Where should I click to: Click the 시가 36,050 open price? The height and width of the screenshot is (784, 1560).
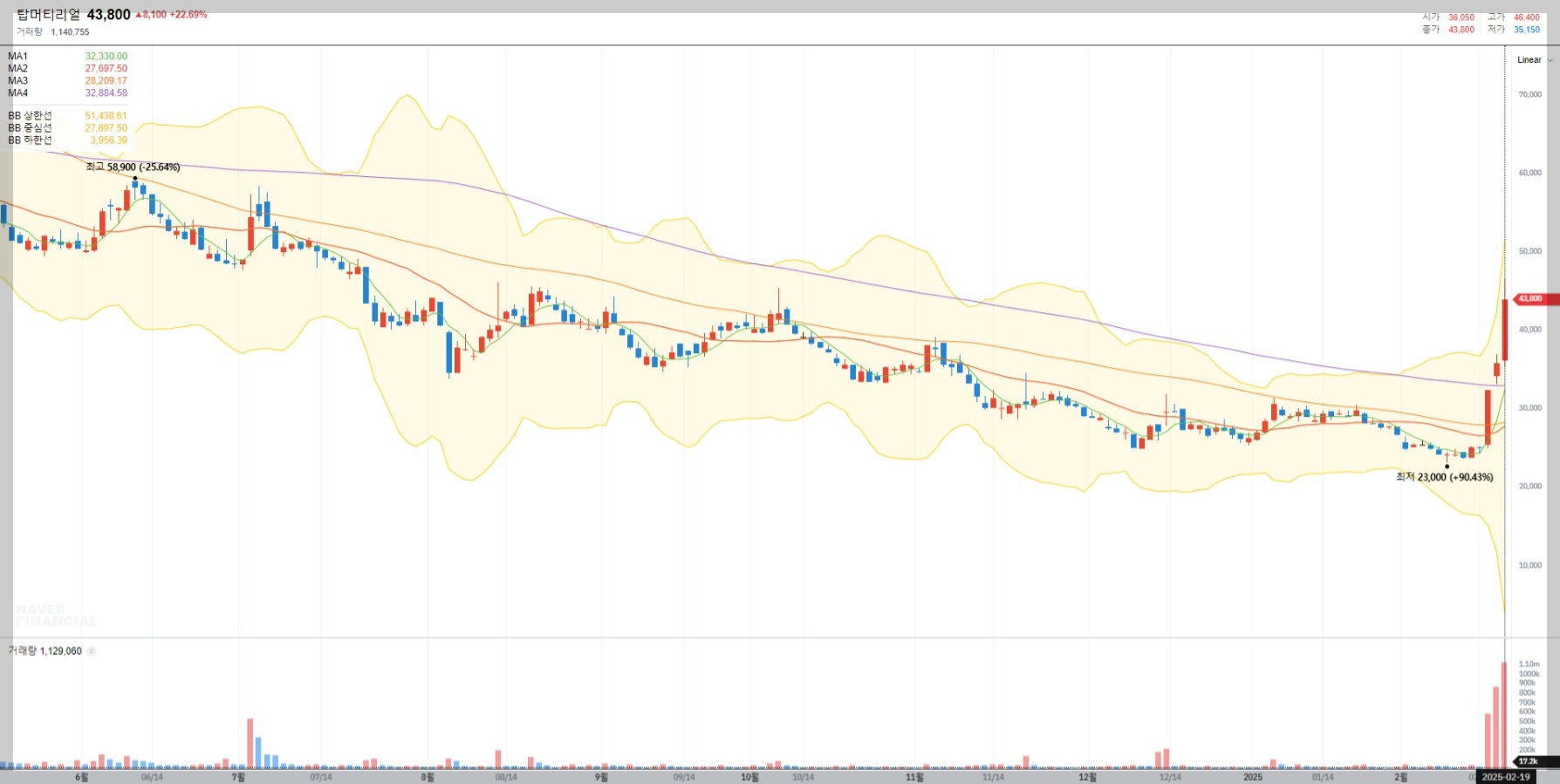[x=1448, y=17]
